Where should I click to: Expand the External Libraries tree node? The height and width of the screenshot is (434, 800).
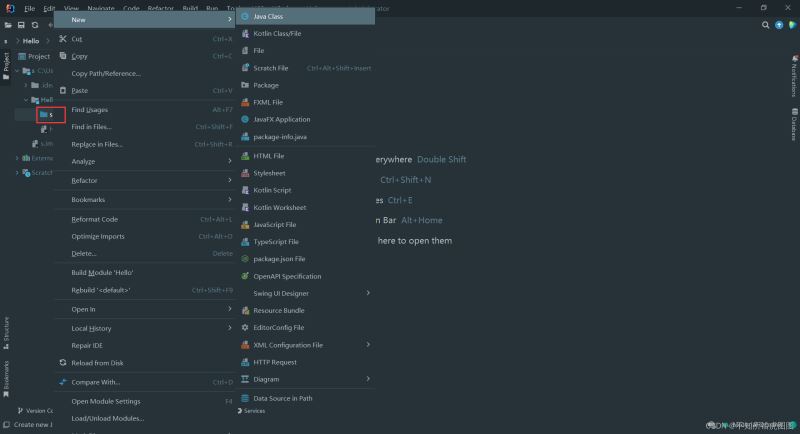point(17,158)
